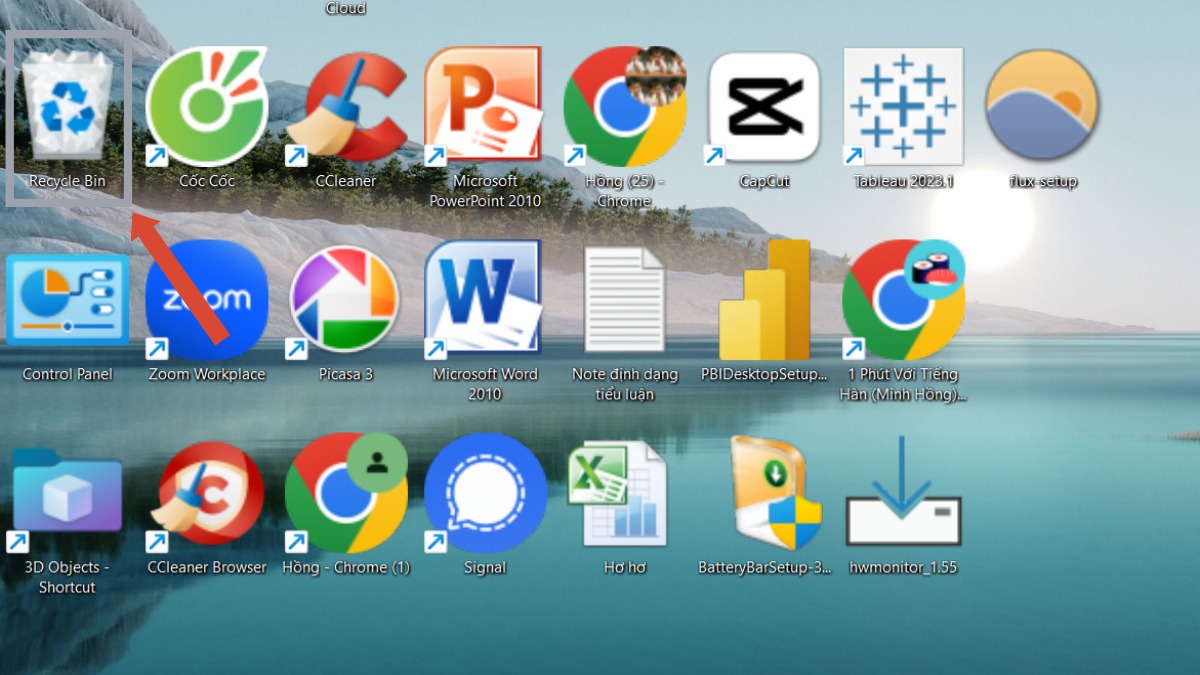Click the "Recycle Bin" label text
Image resolution: width=1200 pixels, height=675 pixels.
pos(67,181)
